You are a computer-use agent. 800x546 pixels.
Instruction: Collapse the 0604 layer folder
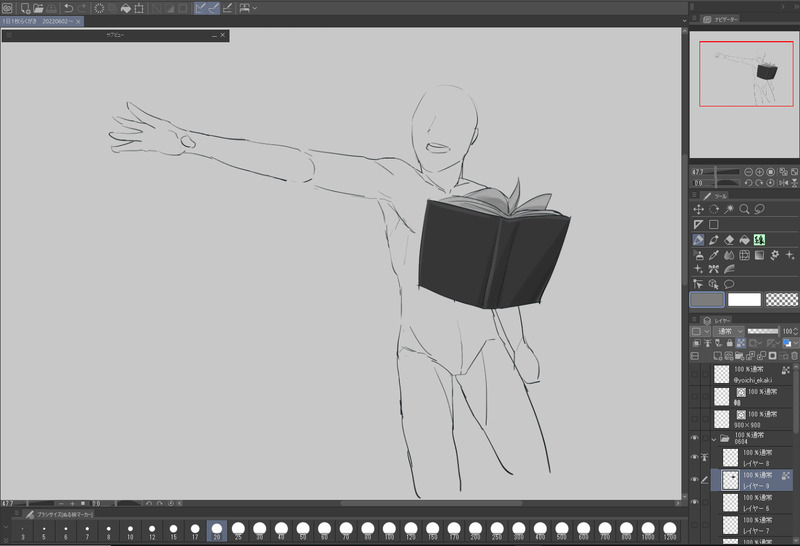click(714, 438)
